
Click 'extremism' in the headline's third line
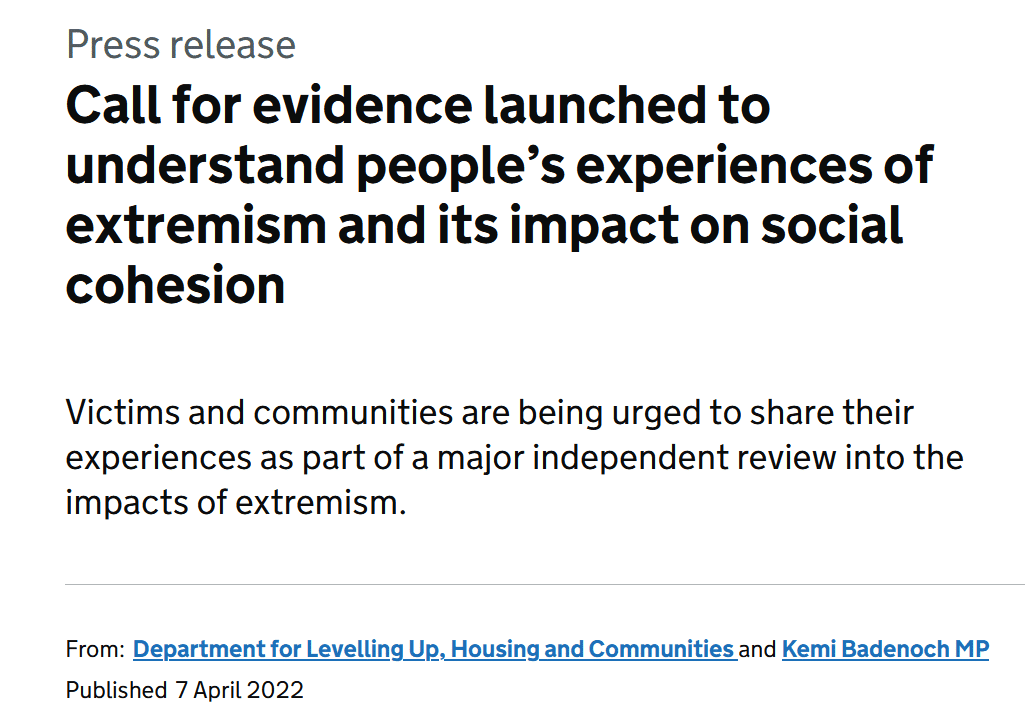[x=194, y=226]
